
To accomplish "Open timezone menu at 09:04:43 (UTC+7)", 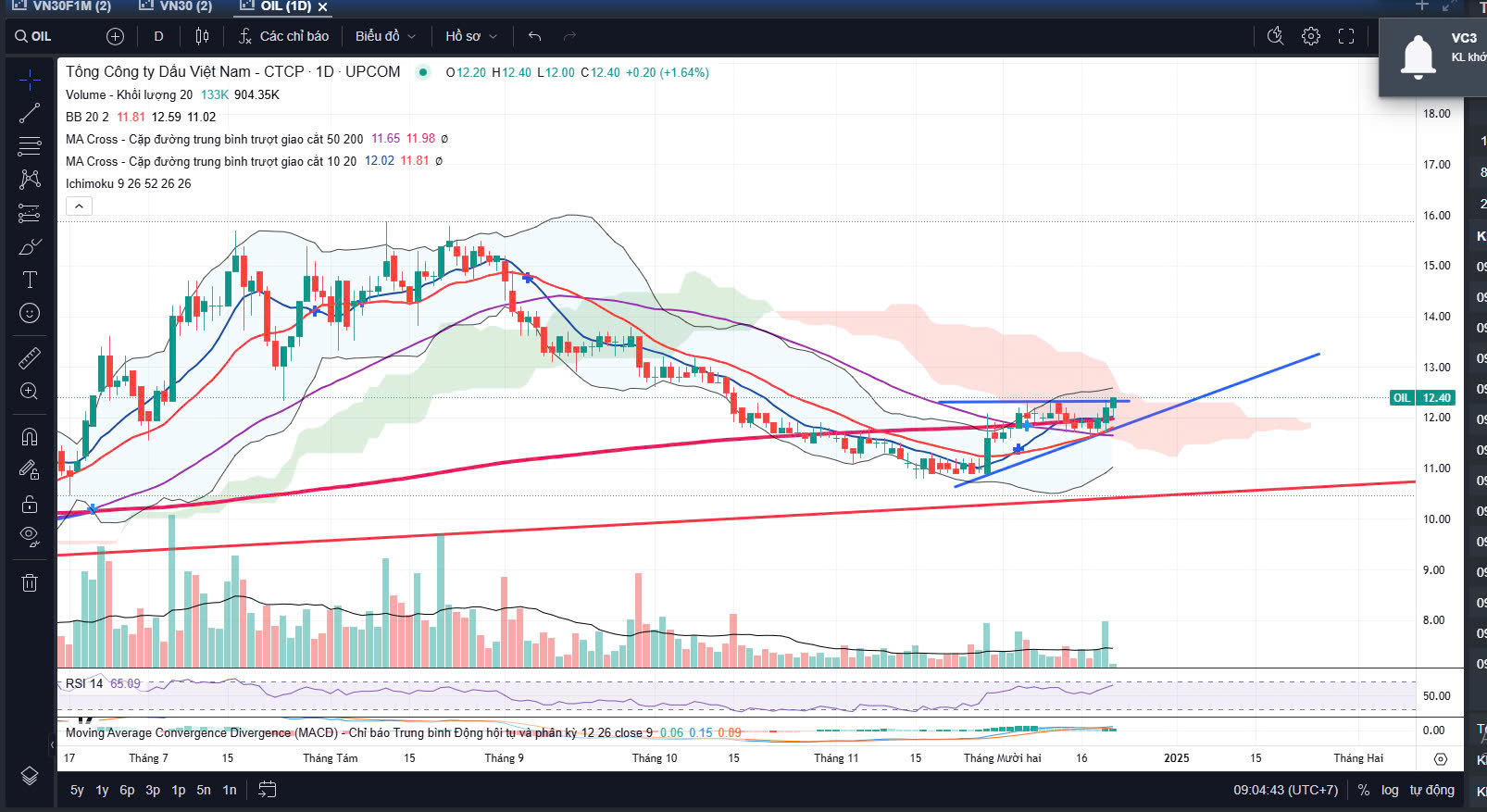I will click(1285, 790).
